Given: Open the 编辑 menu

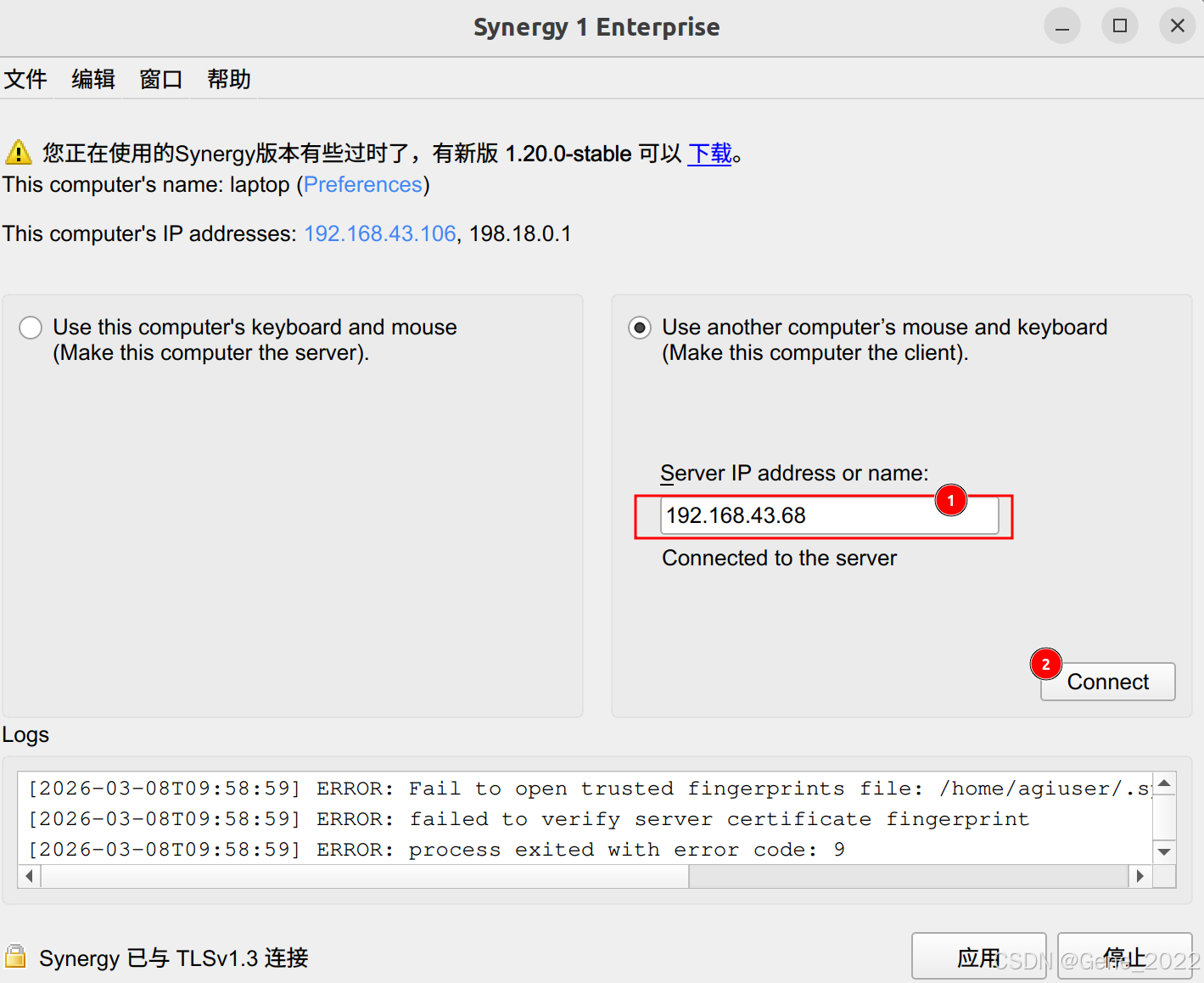Looking at the screenshot, I should point(93,79).
